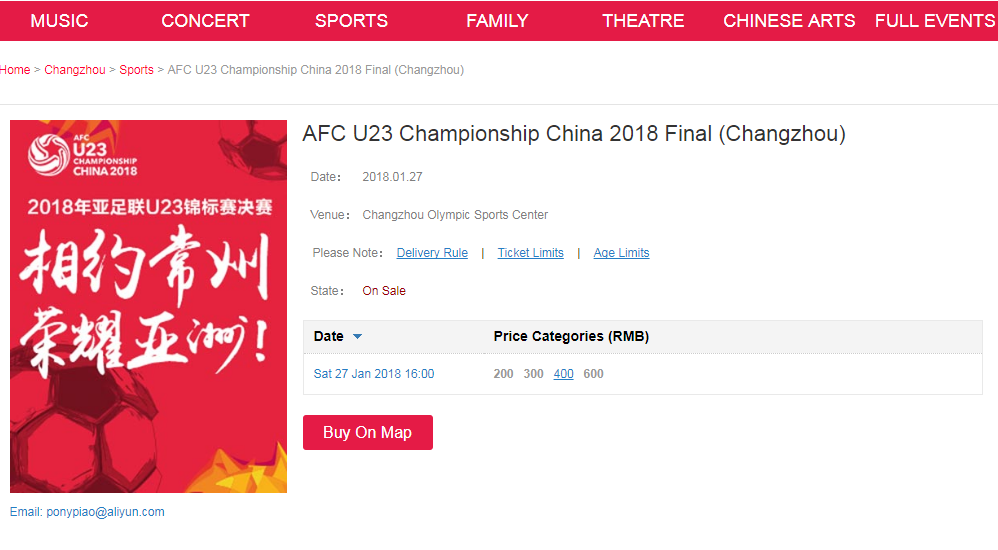Open the Concert category tab

tap(205, 21)
